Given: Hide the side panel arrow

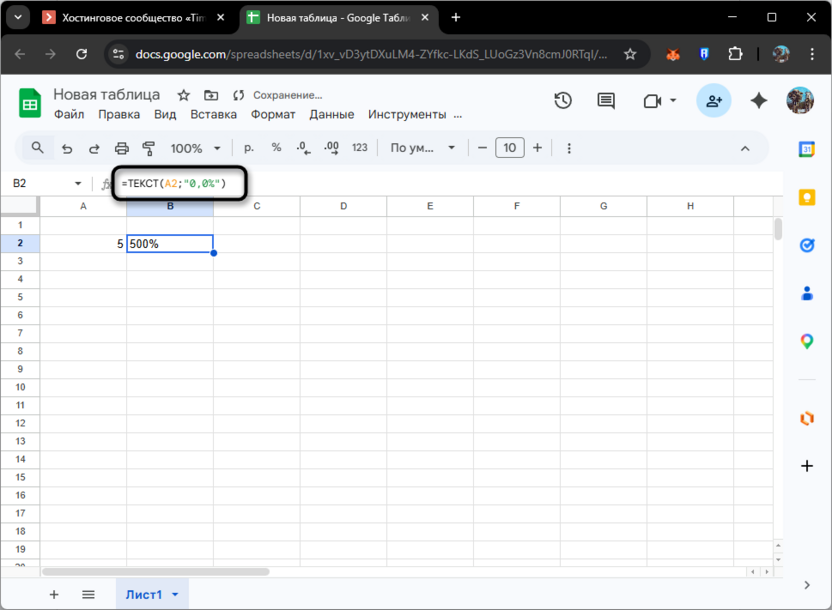Looking at the screenshot, I should tap(807, 585).
